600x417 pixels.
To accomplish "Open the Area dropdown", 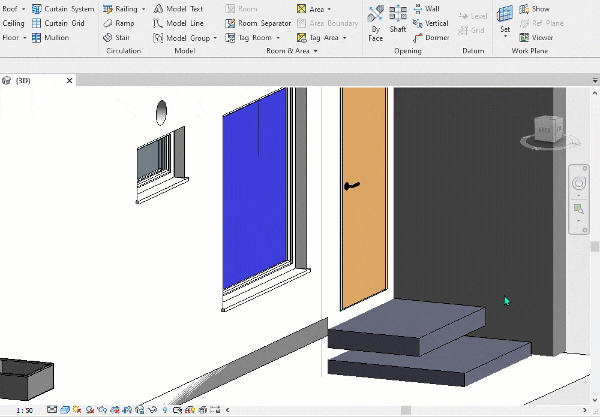I will 329,9.
